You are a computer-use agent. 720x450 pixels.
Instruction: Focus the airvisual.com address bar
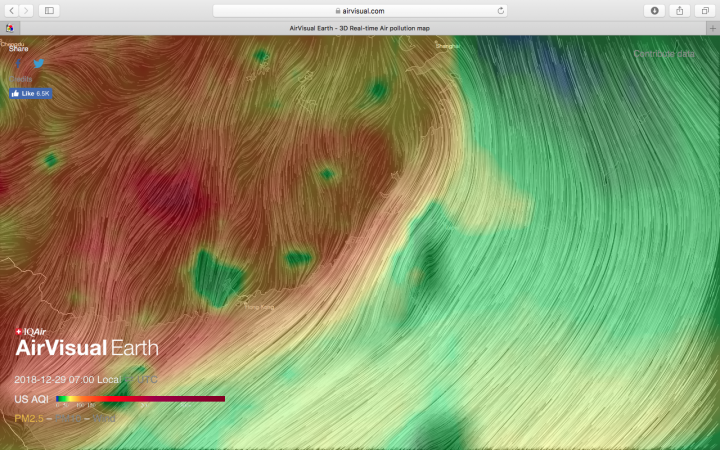click(x=360, y=11)
